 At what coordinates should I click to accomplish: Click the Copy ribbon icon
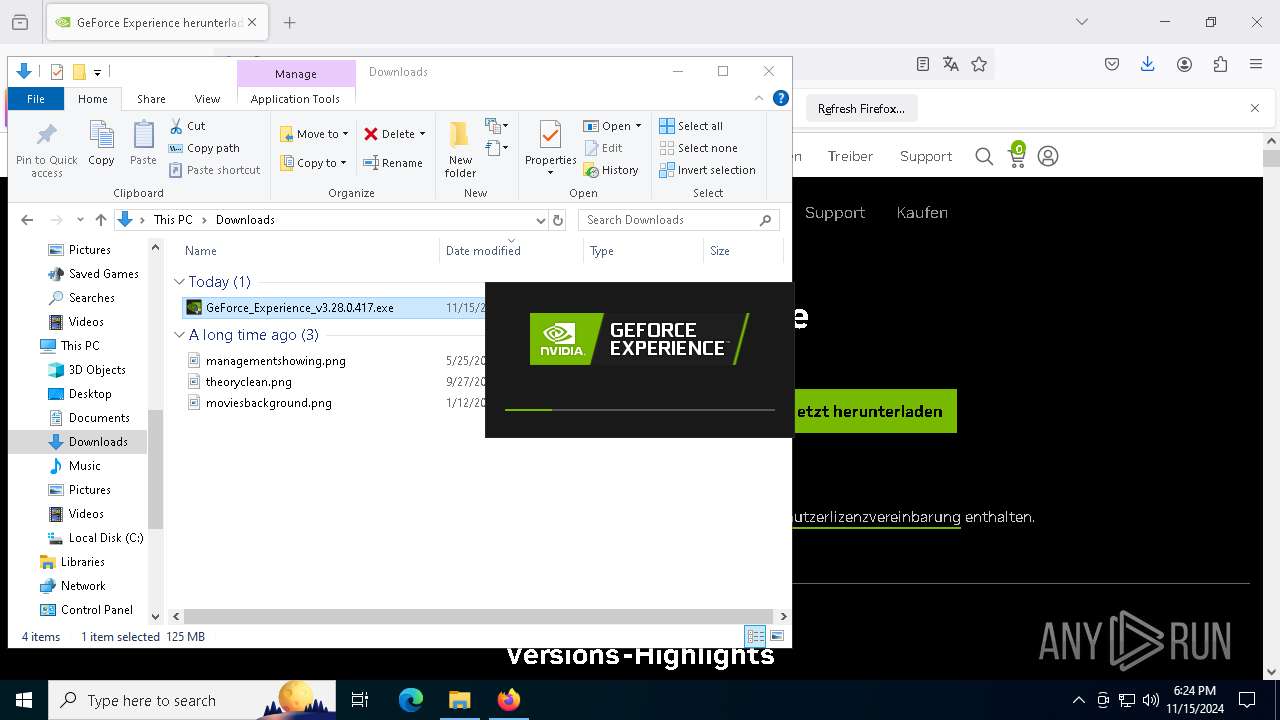click(x=101, y=144)
